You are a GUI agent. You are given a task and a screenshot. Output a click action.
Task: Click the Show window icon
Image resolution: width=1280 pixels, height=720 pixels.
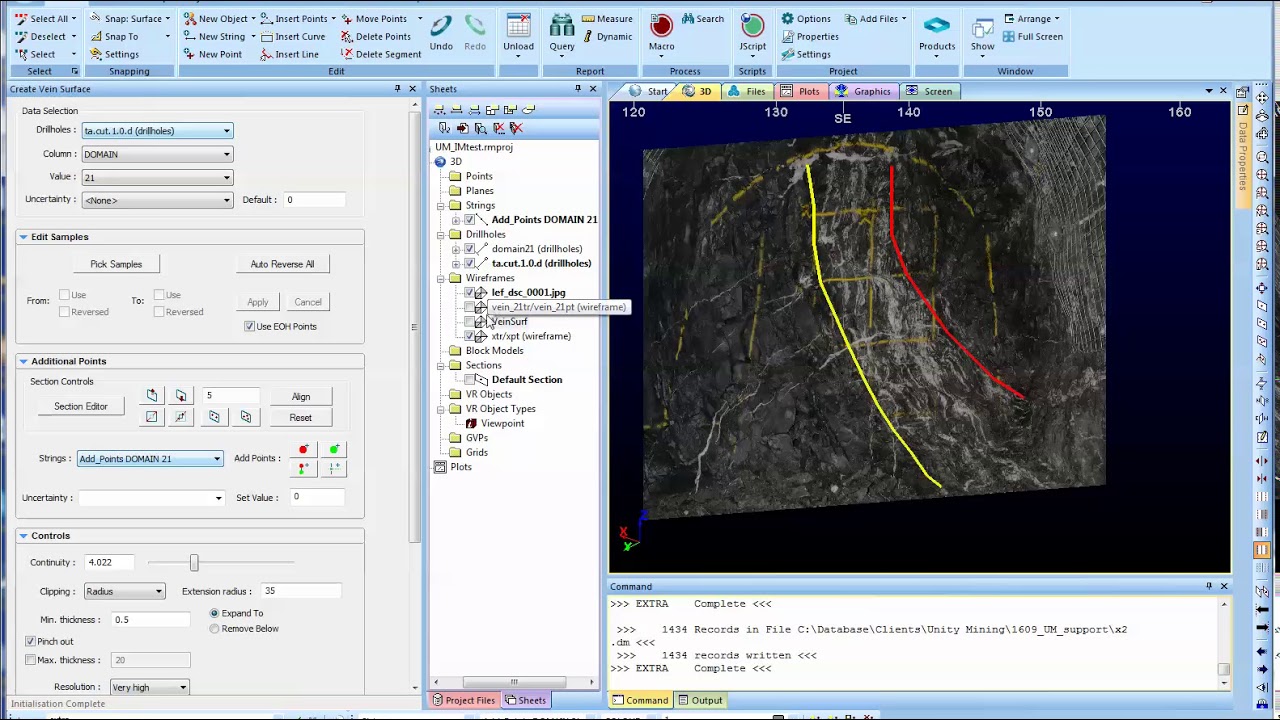pos(983,32)
